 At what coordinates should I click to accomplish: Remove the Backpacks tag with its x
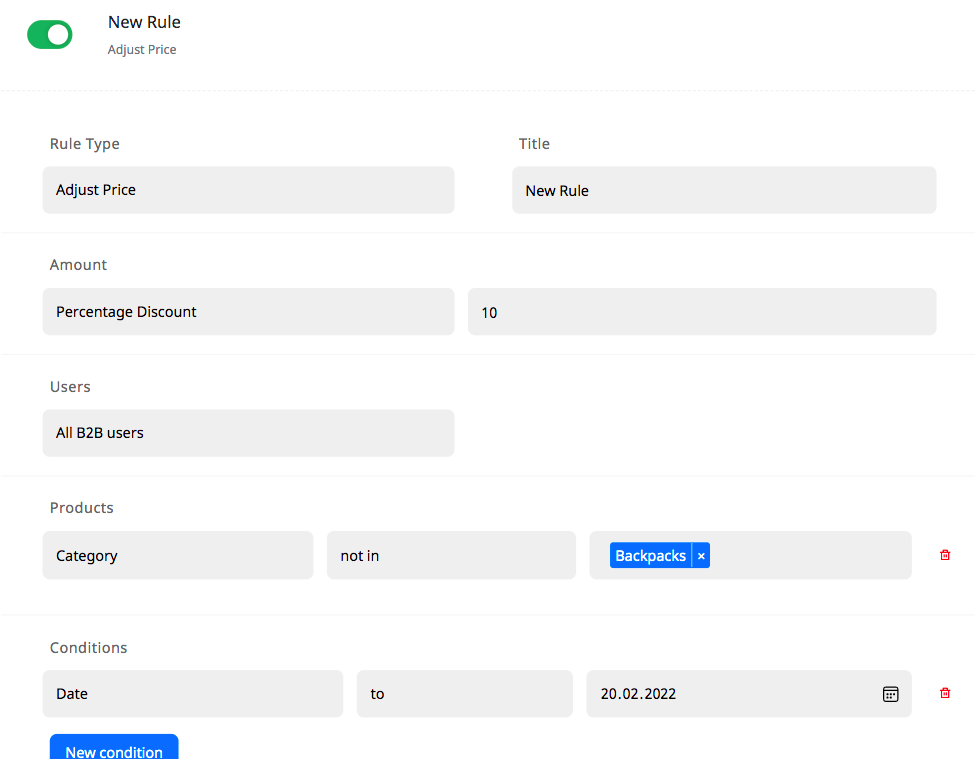(701, 556)
